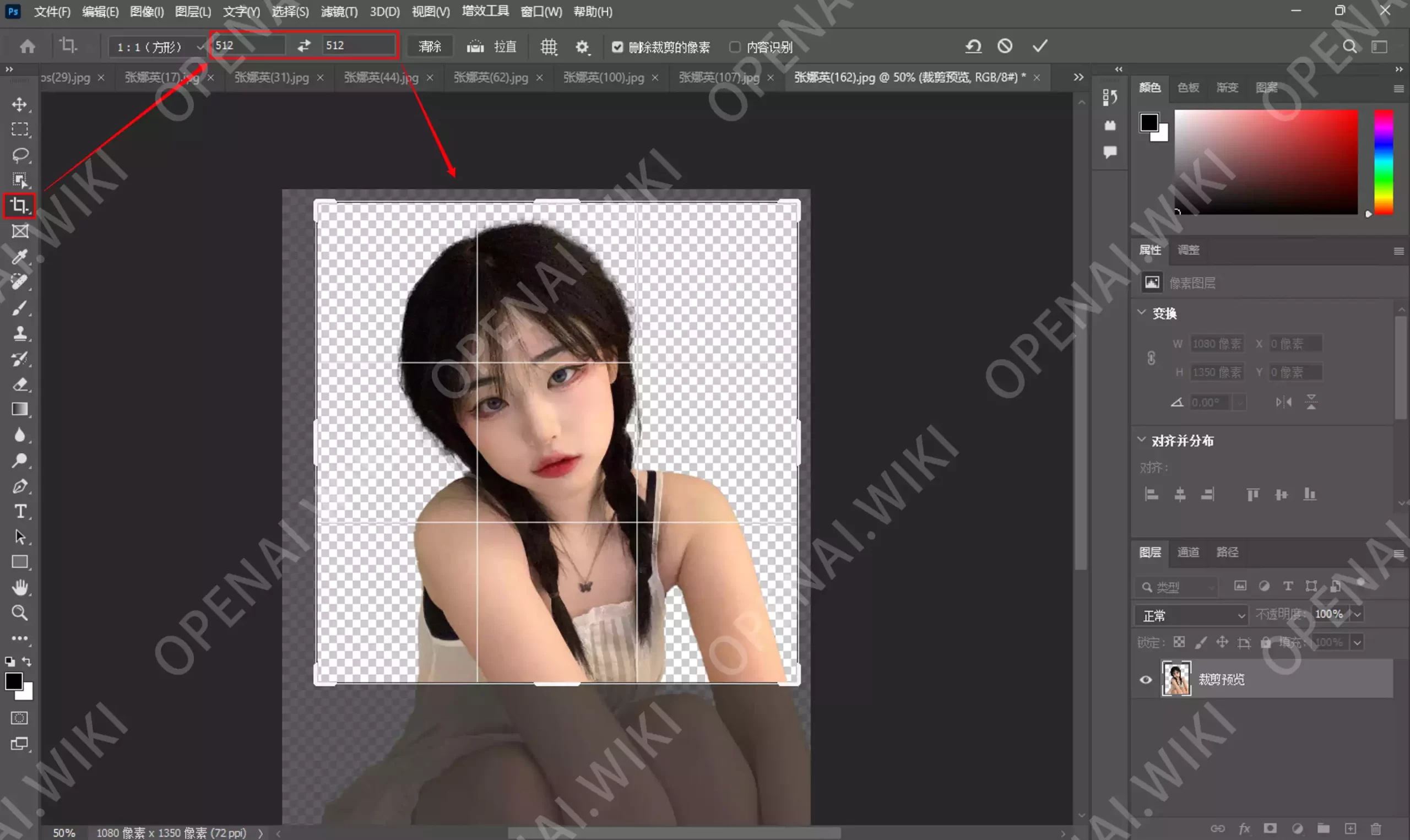The image size is (1410, 840).
Task: Select the Object Selection tool
Action: (x=20, y=180)
